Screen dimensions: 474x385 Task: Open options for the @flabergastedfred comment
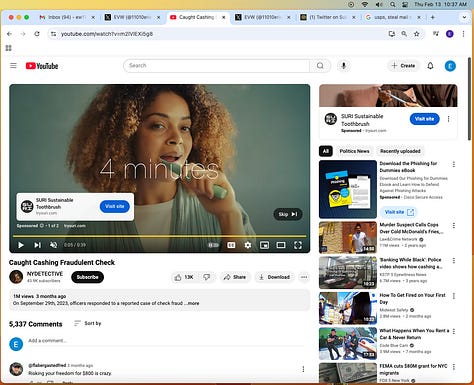pyautogui.click(x=303, y=369)
